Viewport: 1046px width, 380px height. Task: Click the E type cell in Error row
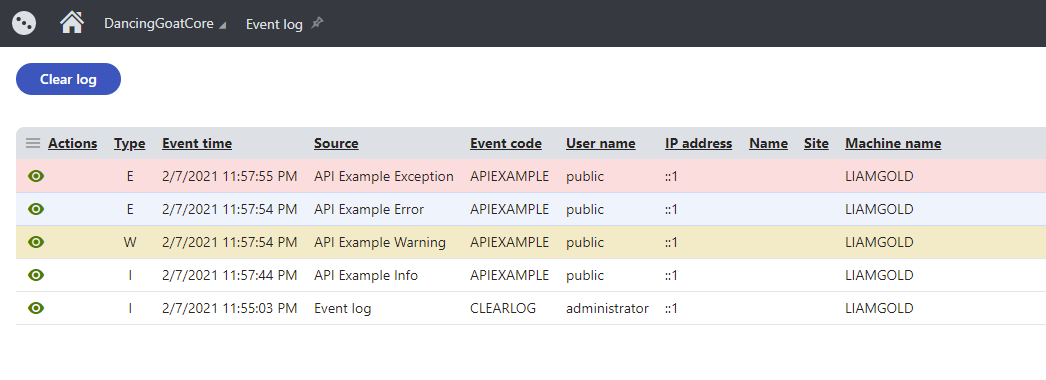click(x=129, y=209)
